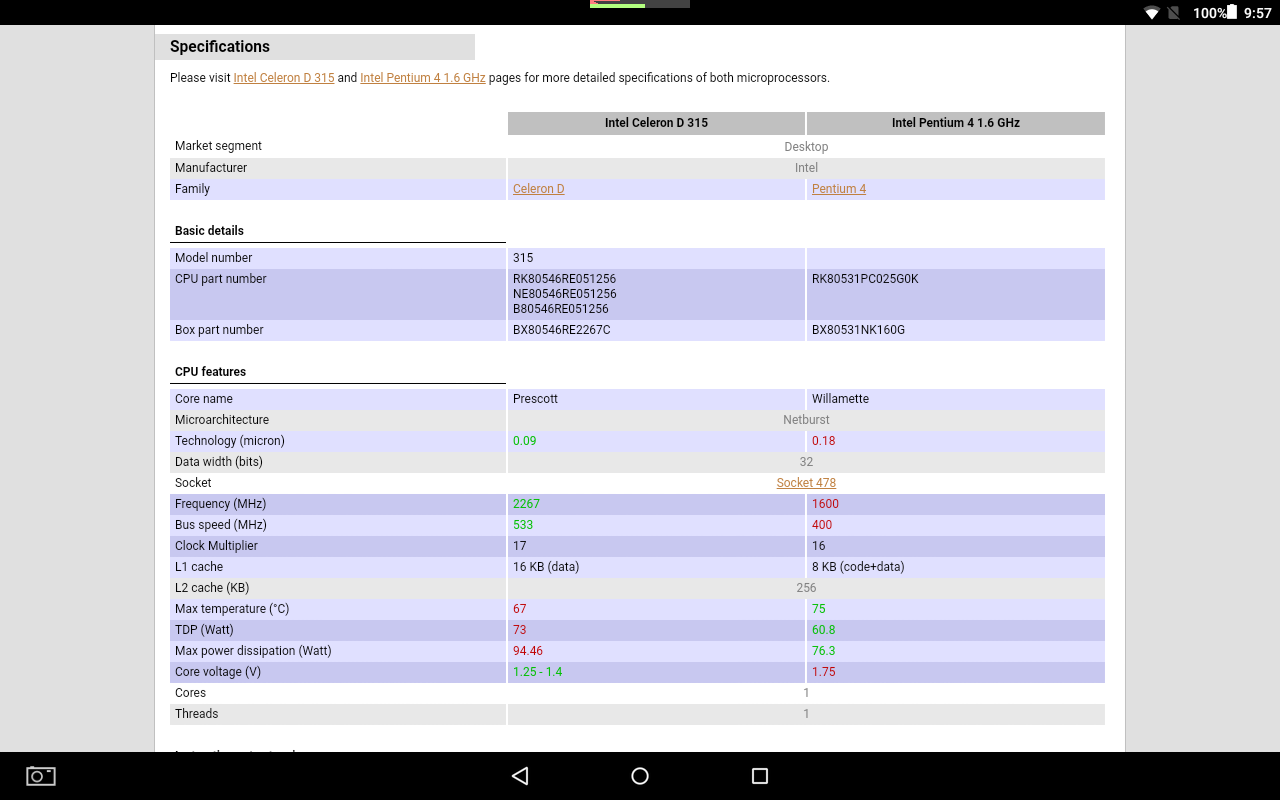Viewport: 1280px width, 800px height.
Task: Select the Willamette core name
Action: (x=840, y=399)
